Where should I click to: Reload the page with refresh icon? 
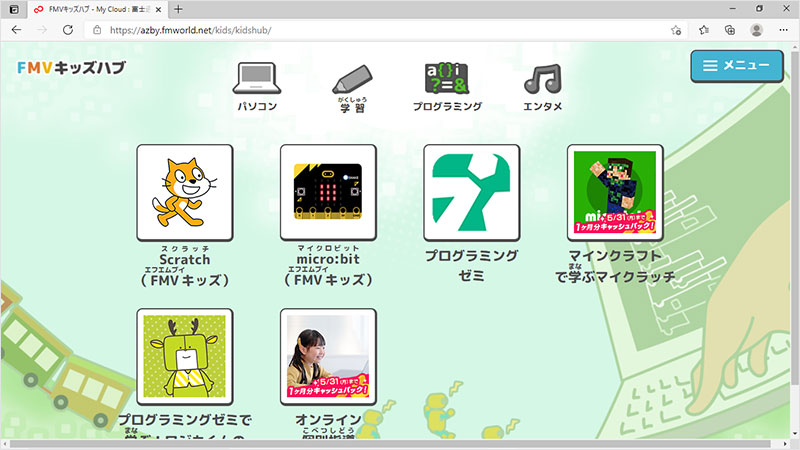pyautogui.click(x=68, y=30)
